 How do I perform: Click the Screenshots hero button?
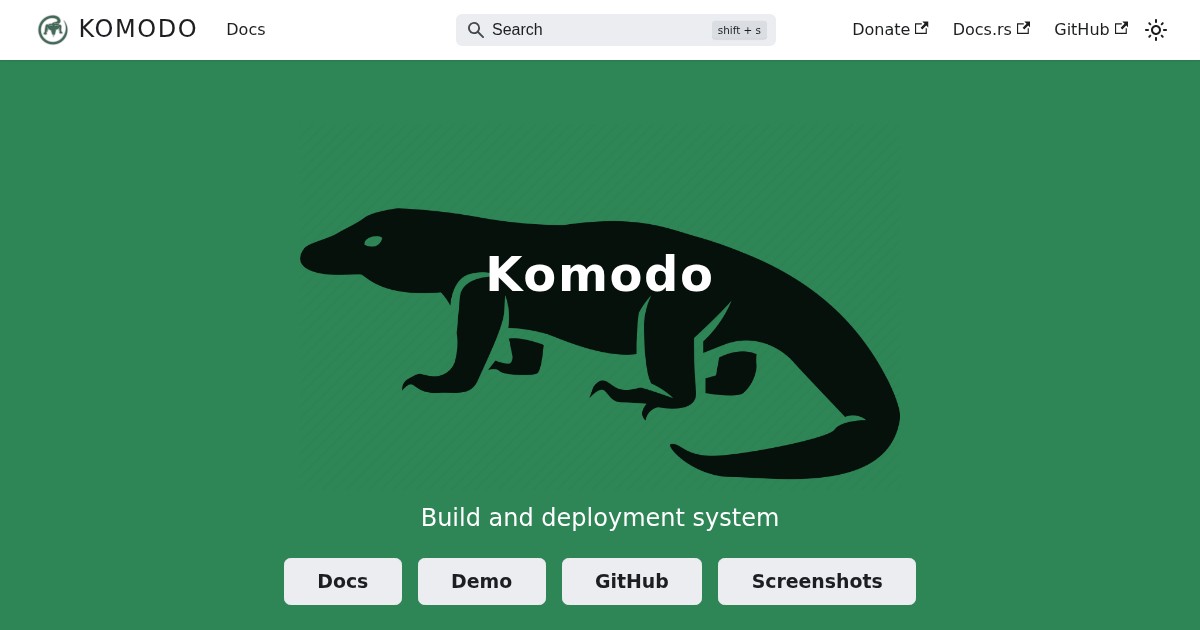click(817, 581)
